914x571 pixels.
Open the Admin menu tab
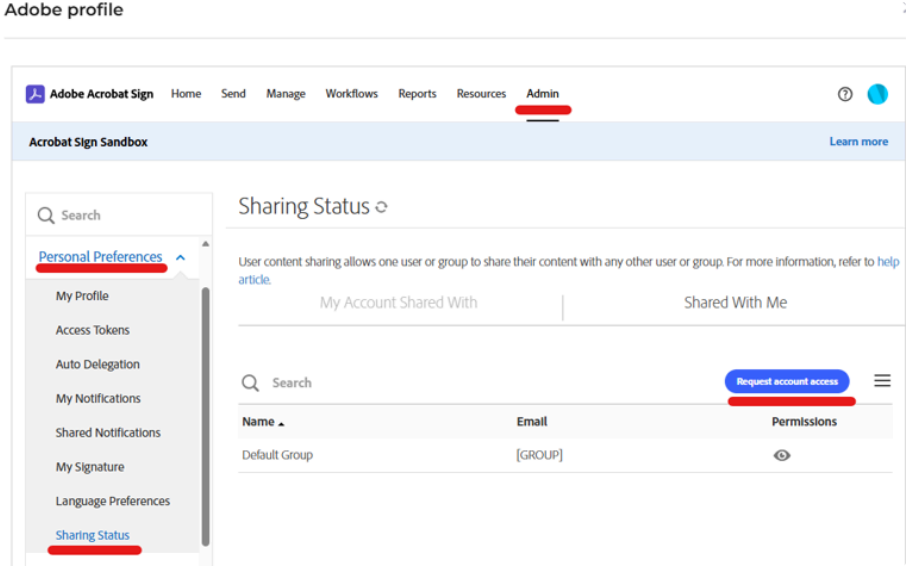pos(543,94)
